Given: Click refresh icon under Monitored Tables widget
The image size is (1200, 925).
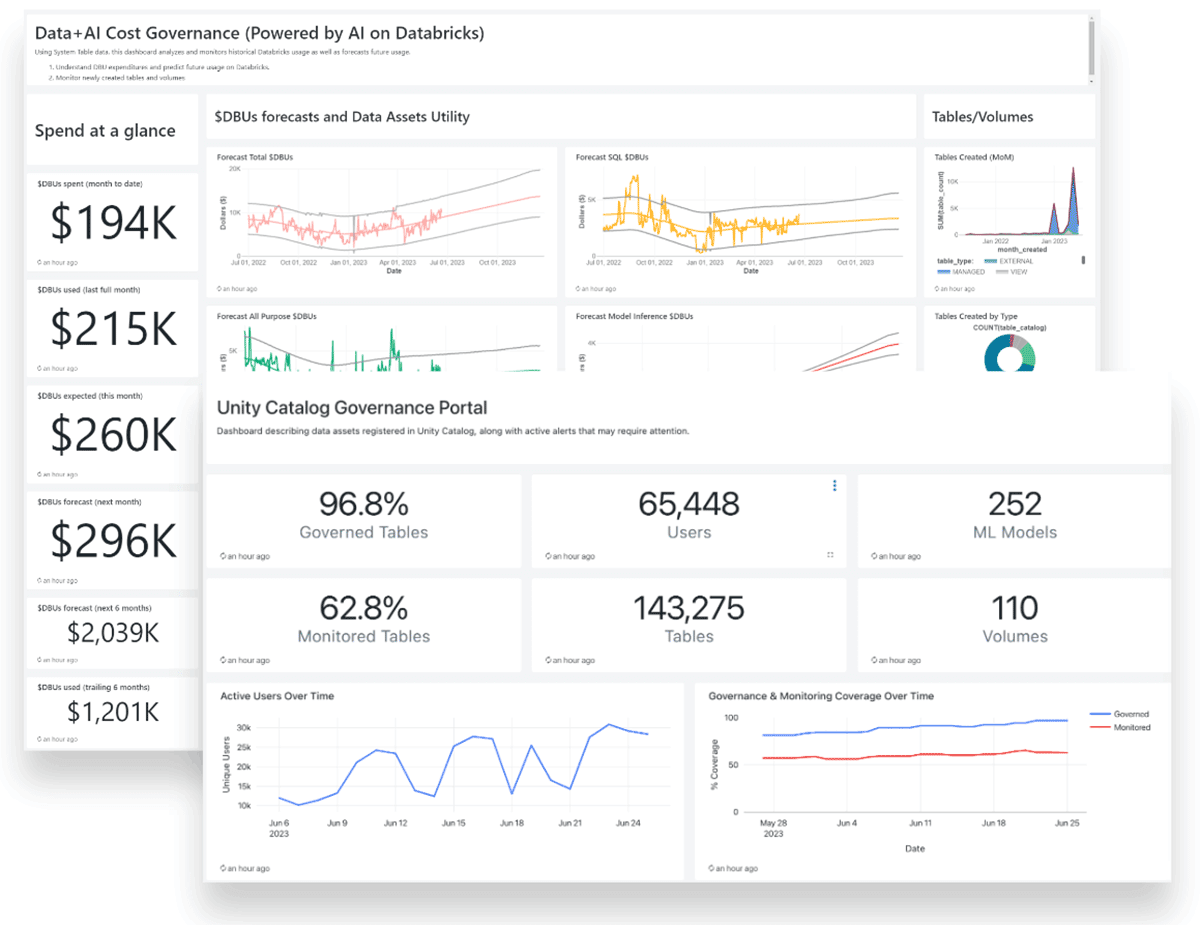Looking at the screenshot, I should coord(222,660).
